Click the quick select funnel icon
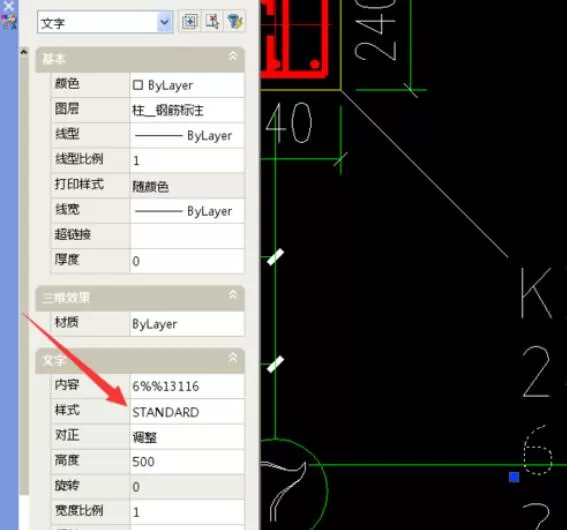 click(235, 22)
